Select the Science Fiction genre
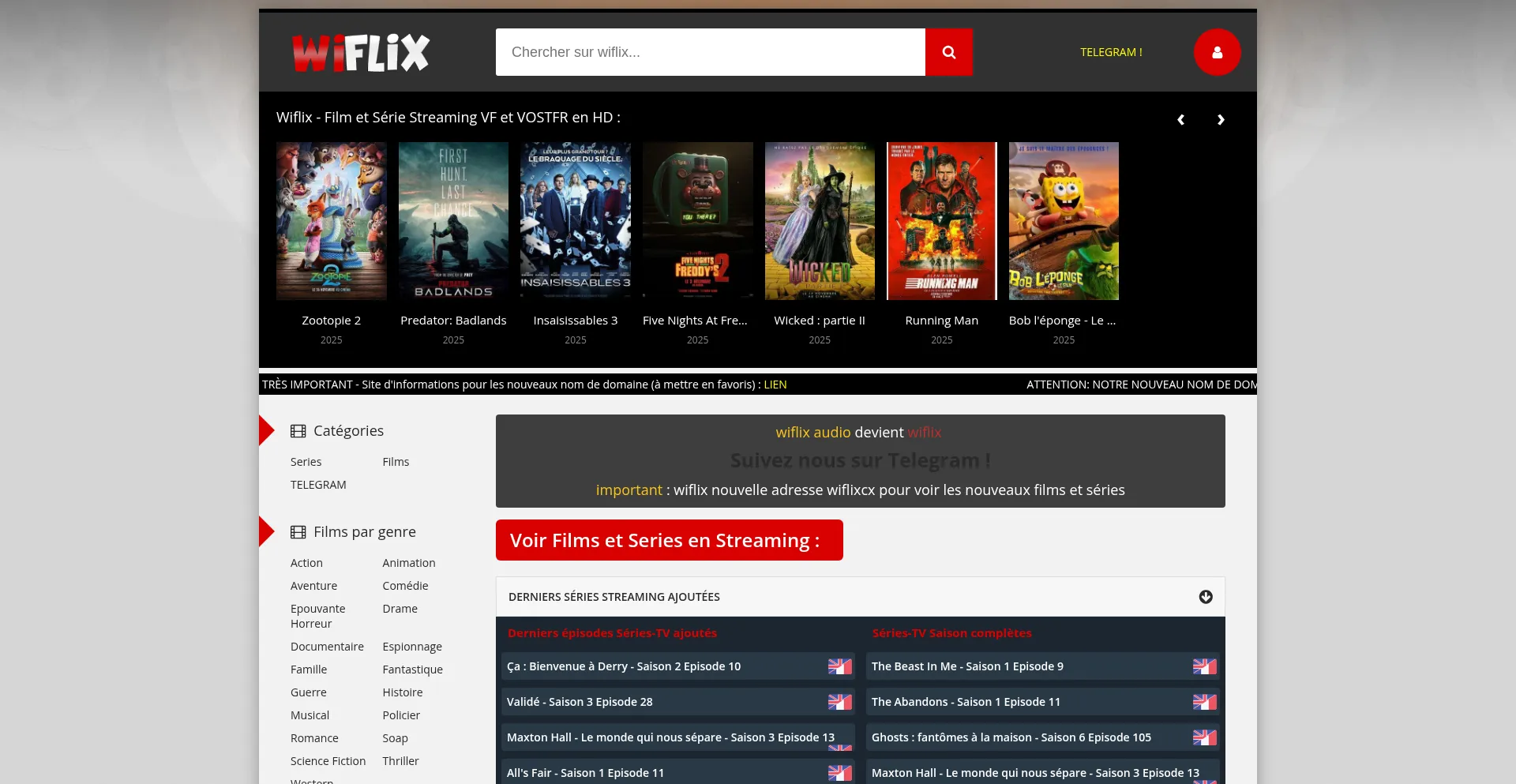1516x784 pixels. [328, 761]
